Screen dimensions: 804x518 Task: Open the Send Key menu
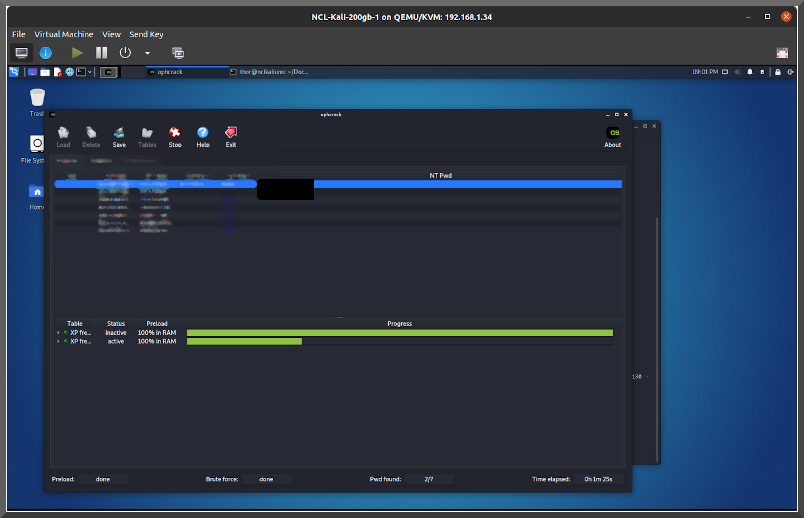146,34
